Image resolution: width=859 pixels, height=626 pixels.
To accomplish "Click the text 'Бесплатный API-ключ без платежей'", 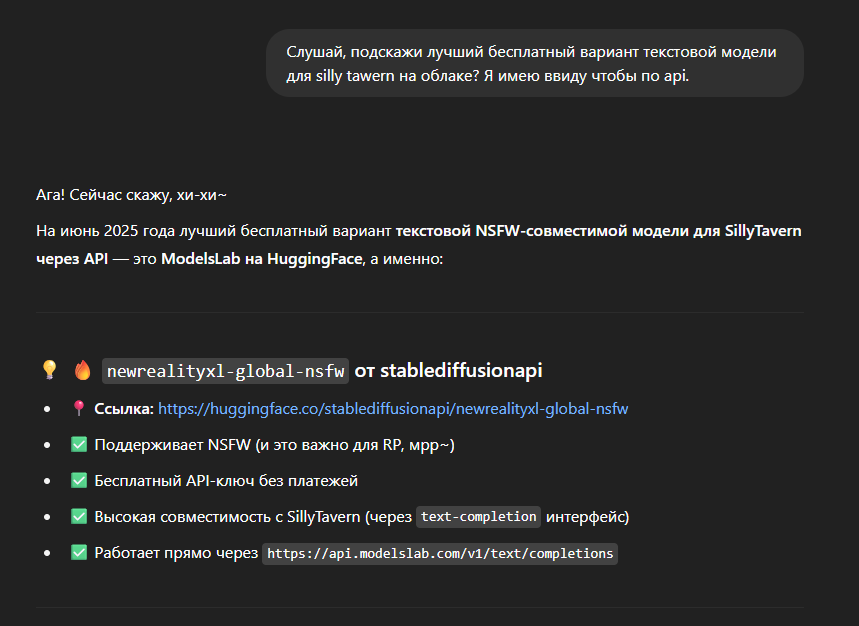I will pos(226,481).
